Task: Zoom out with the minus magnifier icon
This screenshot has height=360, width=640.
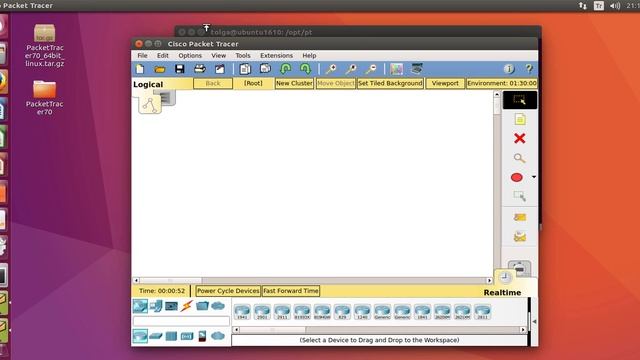Action: tap(371, 69)
